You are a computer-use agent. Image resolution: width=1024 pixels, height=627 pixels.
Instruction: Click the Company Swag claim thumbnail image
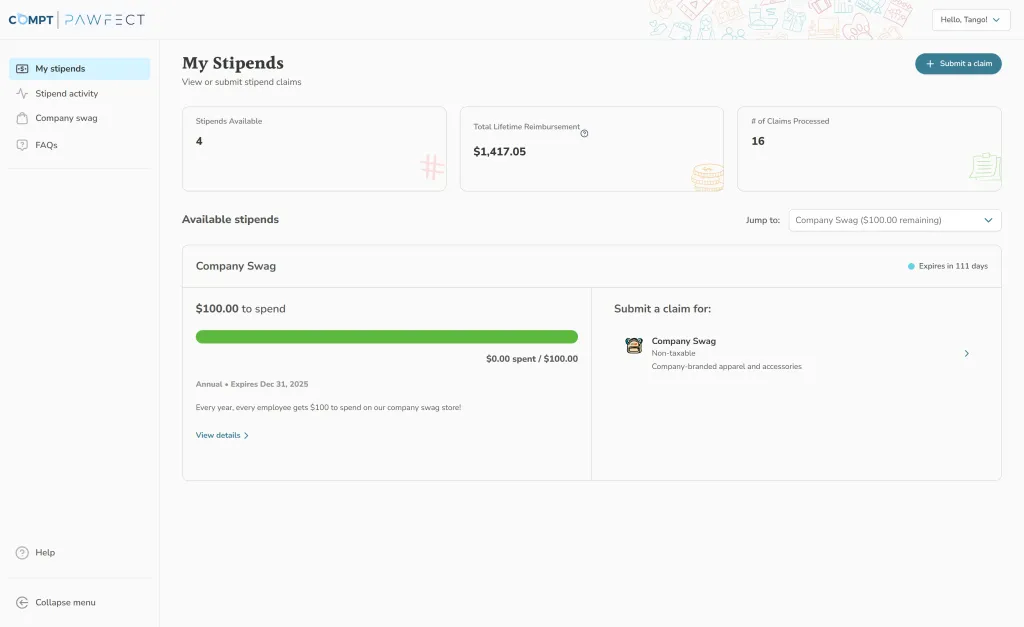(633, 346)
